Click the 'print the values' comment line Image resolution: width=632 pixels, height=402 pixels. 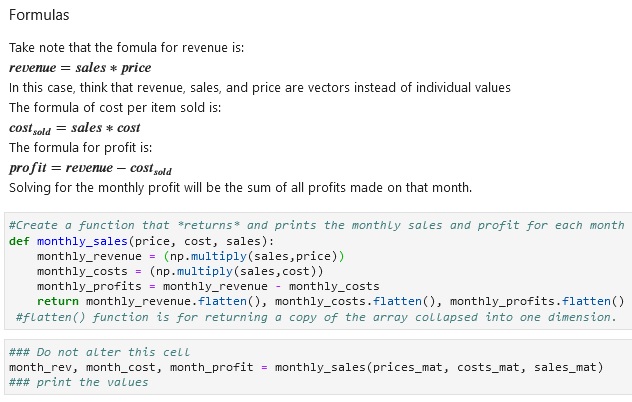coord(79,382)
